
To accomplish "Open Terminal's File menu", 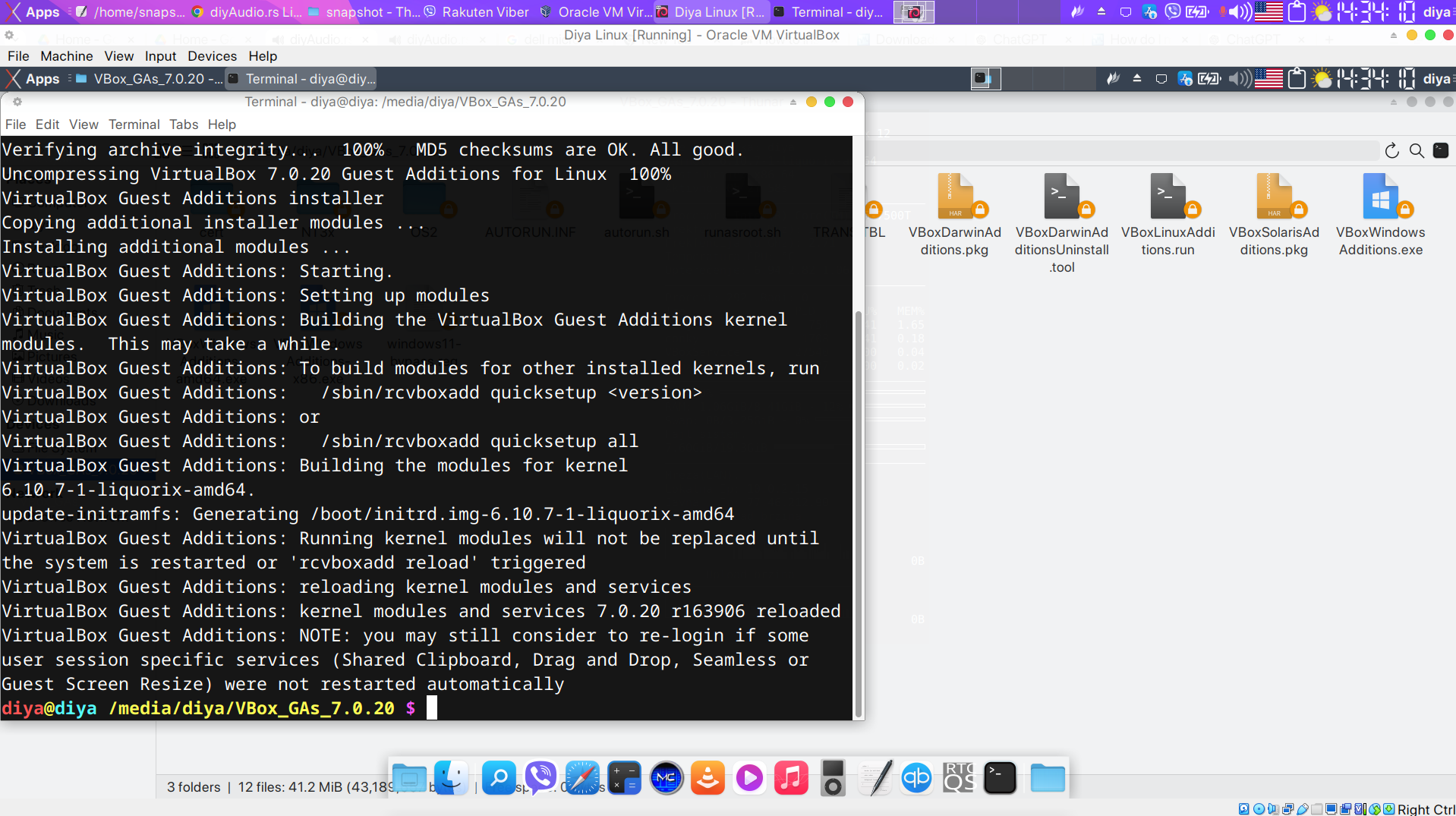I will pos(15,124).
